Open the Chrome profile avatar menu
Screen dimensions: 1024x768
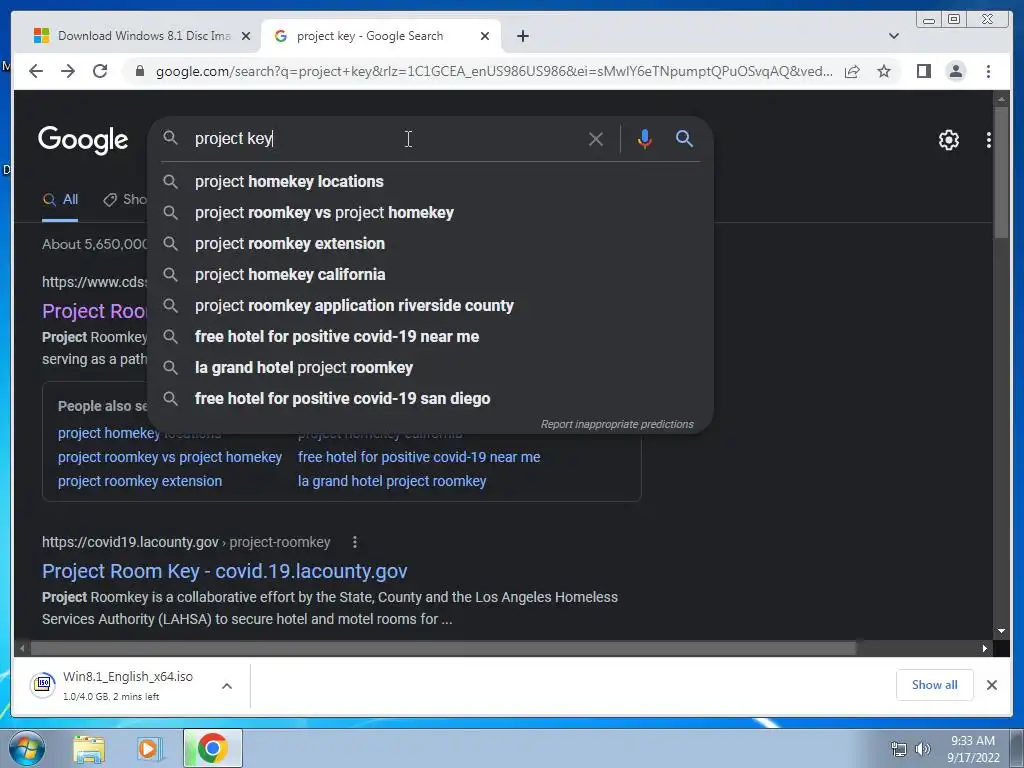coord(955,71)
